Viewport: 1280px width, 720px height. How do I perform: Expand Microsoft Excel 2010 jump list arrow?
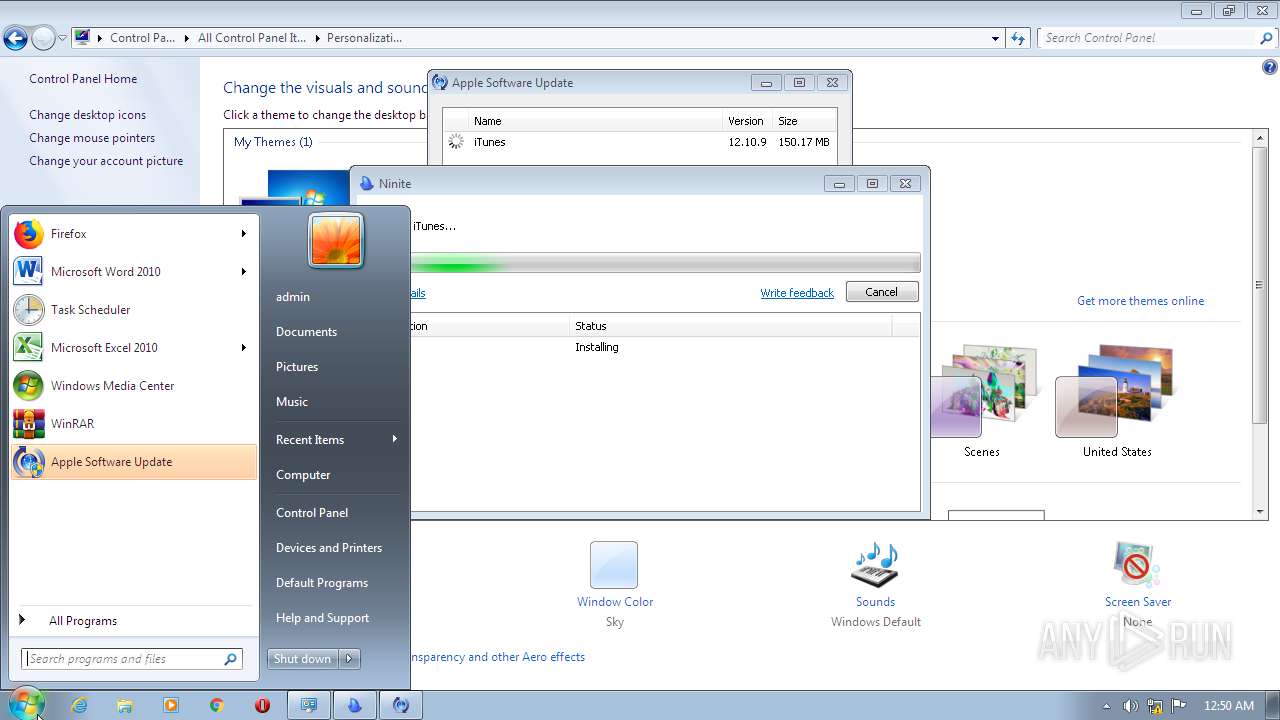(243, 348)
